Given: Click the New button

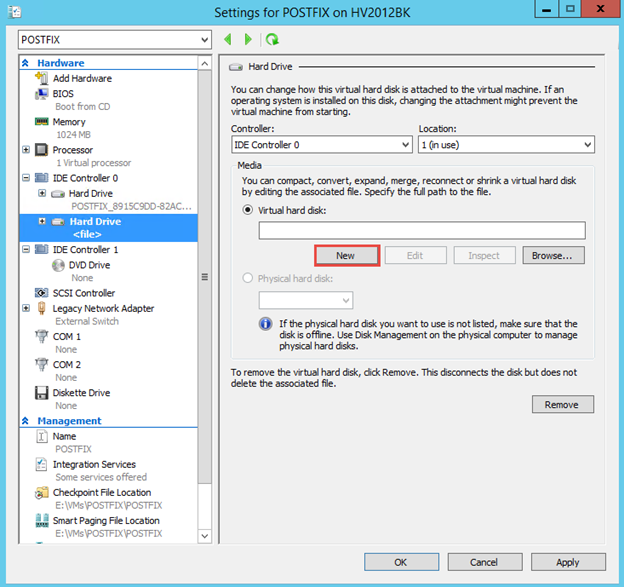Looking at the screenshot, I should 347,255.
